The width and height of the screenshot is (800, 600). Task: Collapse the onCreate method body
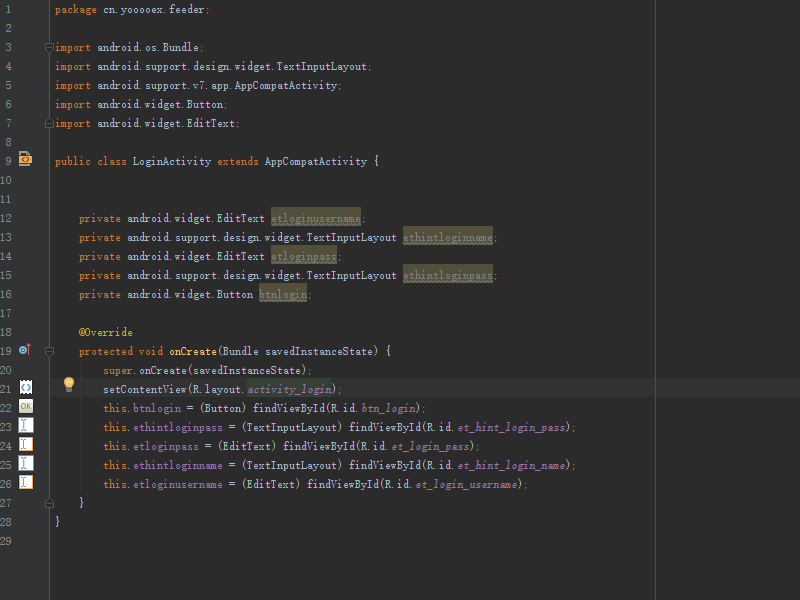coord(49,350)
